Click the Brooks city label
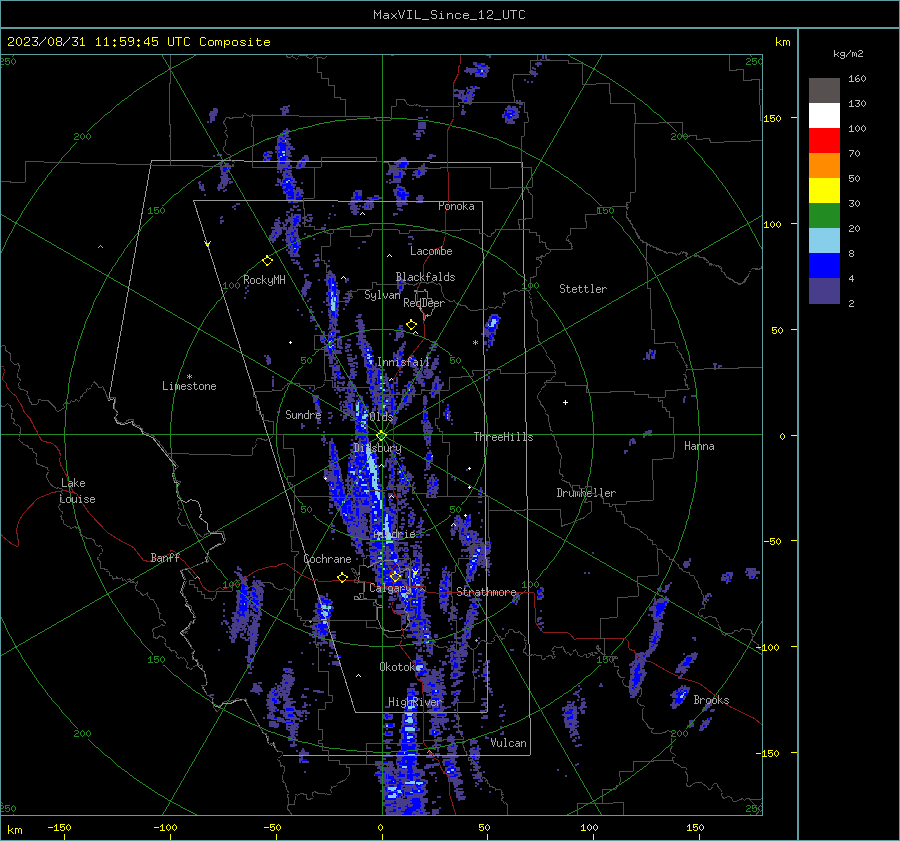Image resolution: width=900 pixels, height=841 pixels. pyautogui.click(x=711, y=700)
